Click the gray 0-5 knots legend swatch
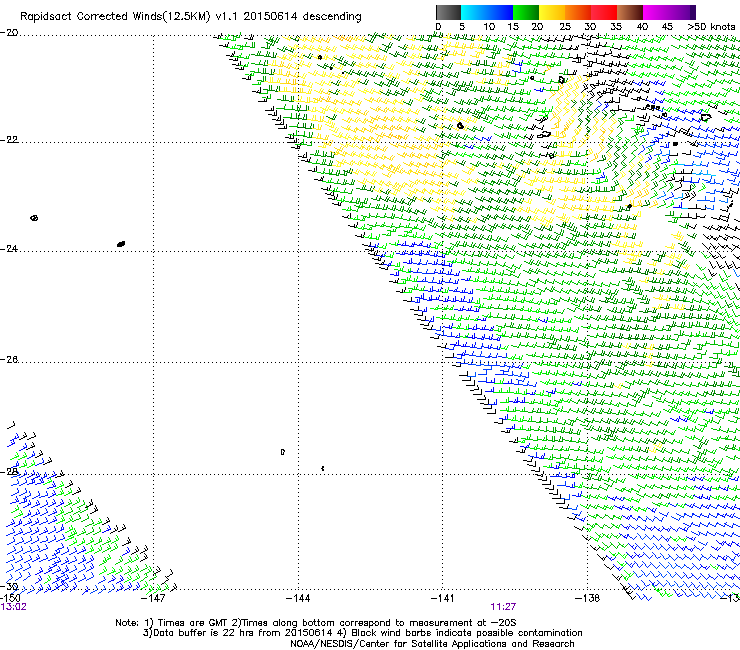 (x=448, y=12)
